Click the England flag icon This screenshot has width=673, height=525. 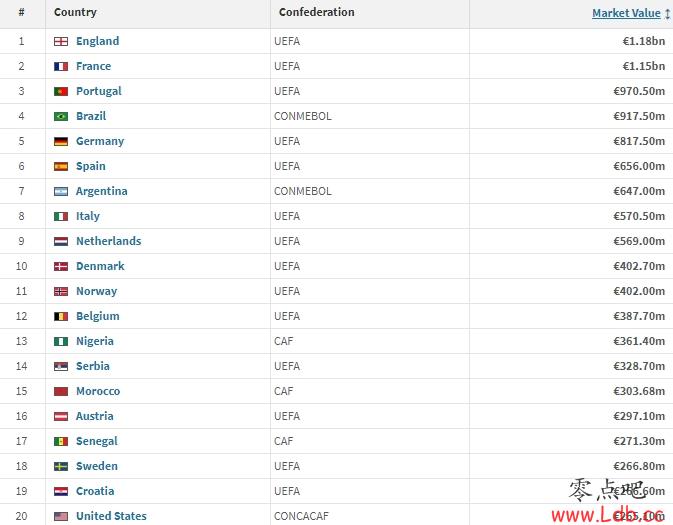(61, 41)
